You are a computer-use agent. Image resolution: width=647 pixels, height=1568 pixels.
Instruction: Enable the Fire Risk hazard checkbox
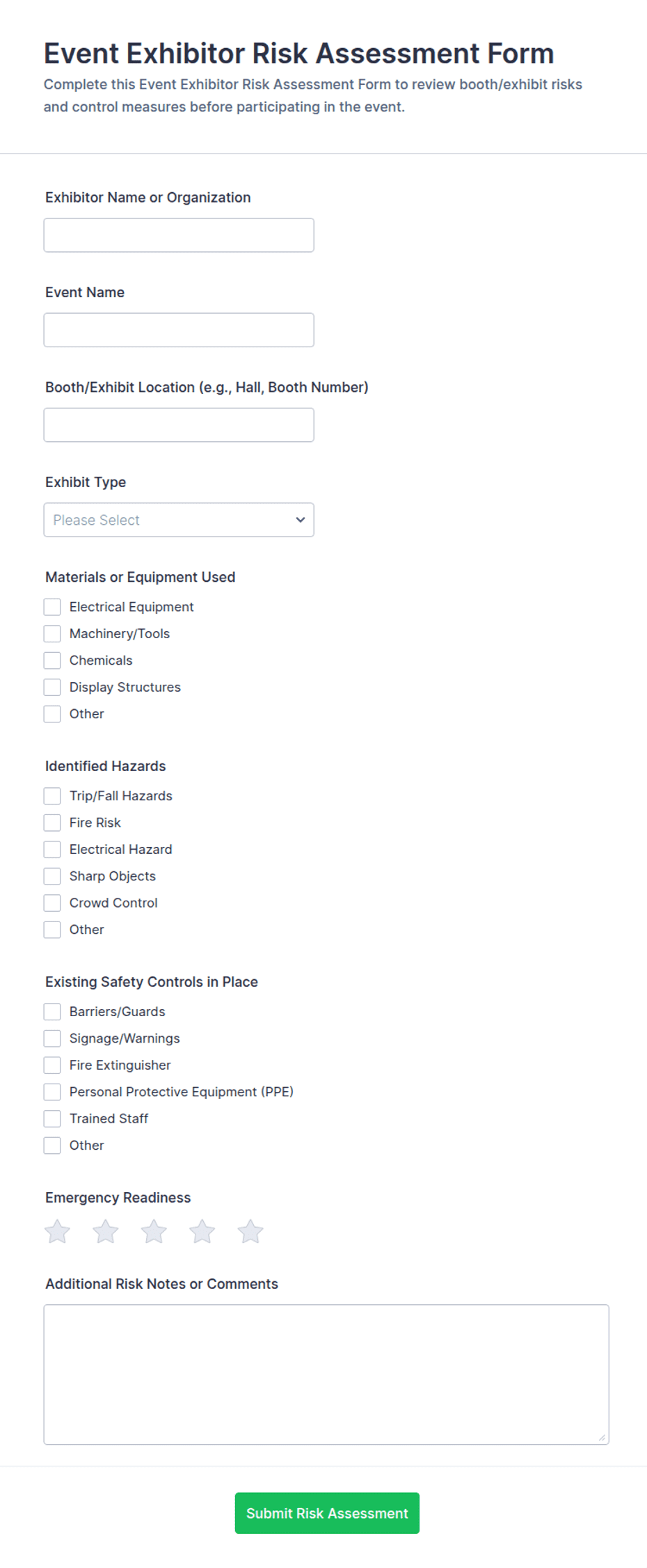tap(52, 823)
